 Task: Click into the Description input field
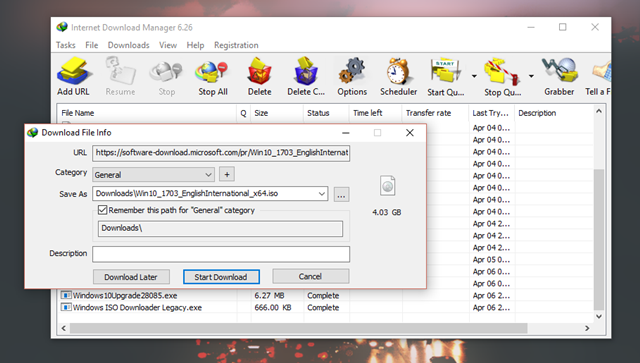click(x=221, y=254)
